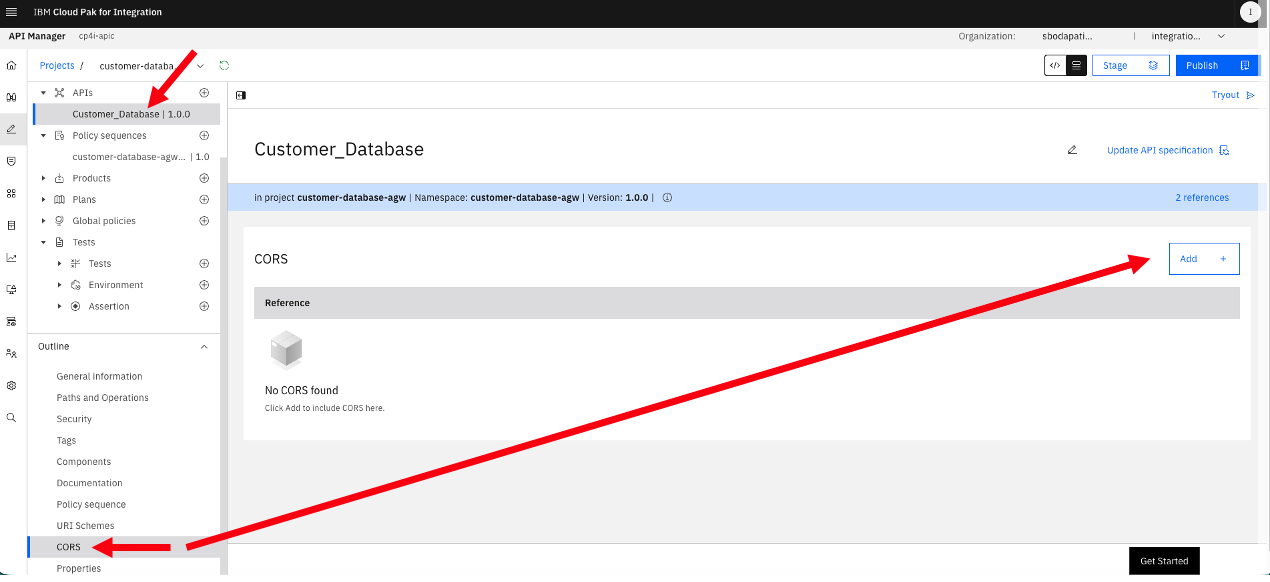Screen dimensions: 1270x582
Task: Add a new Product
Action: pos(204,178)
